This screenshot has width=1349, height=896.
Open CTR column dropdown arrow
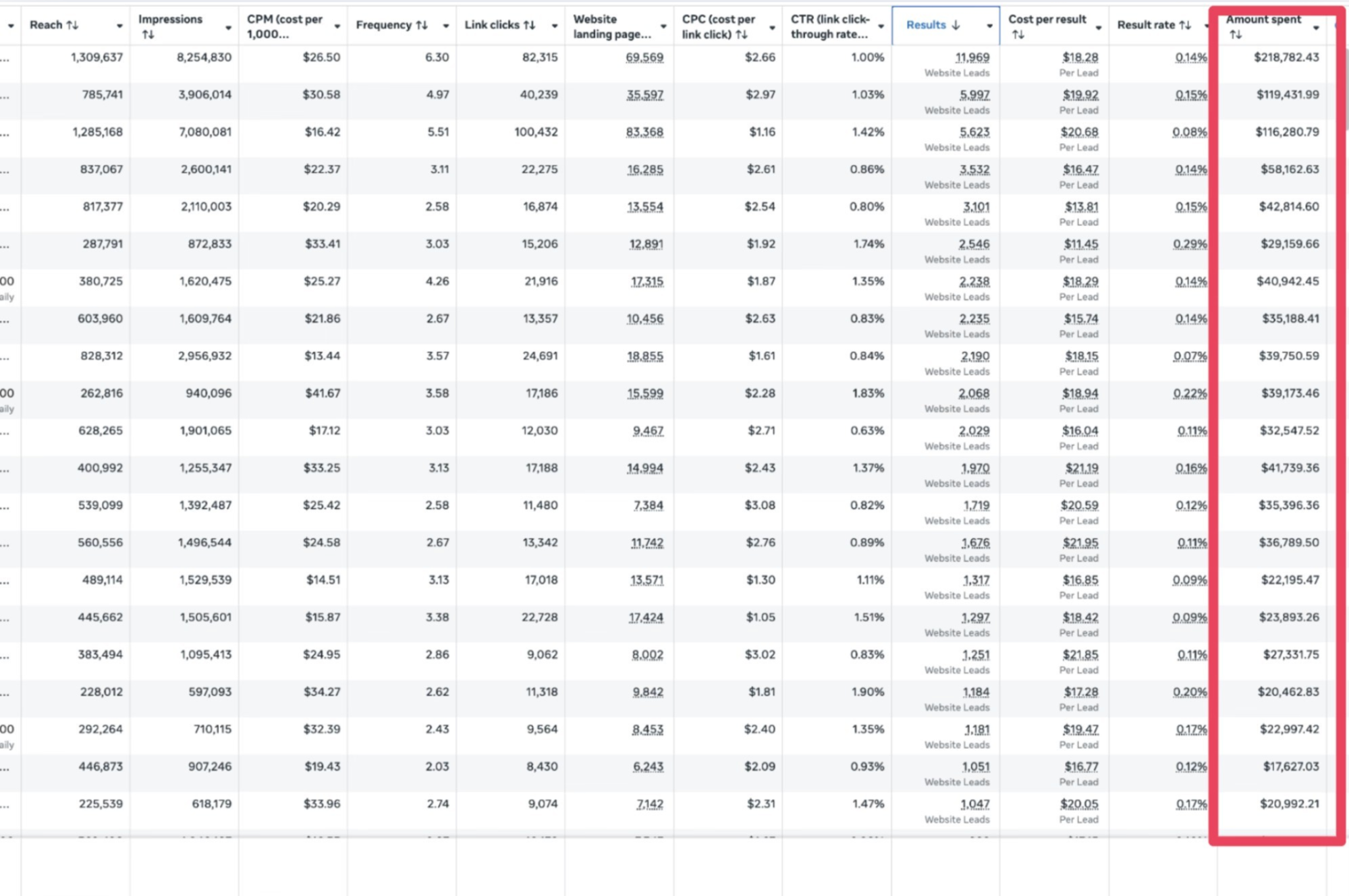point(881,26)
